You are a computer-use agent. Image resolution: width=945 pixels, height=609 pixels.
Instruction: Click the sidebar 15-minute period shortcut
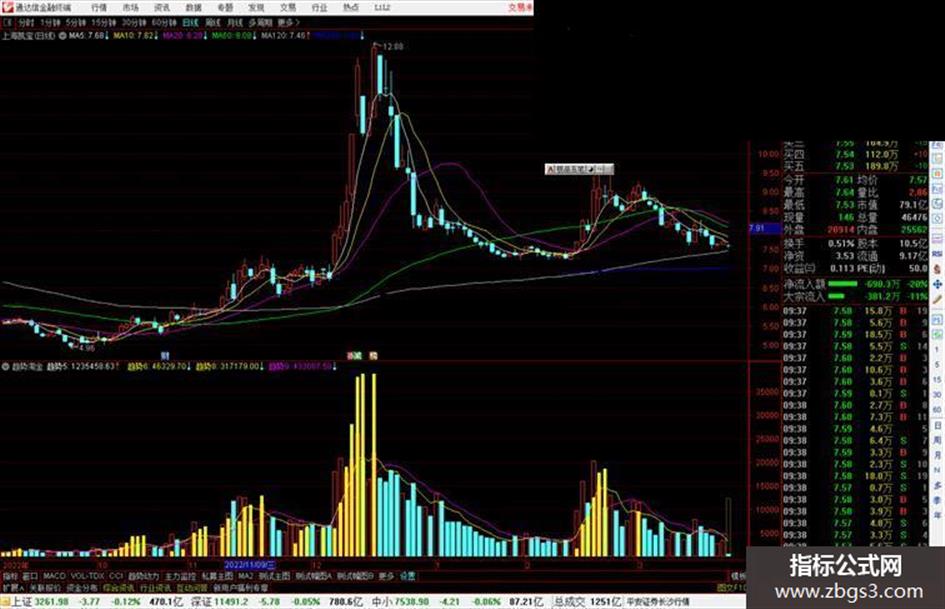pyautogui.click(x=937, y=380)
